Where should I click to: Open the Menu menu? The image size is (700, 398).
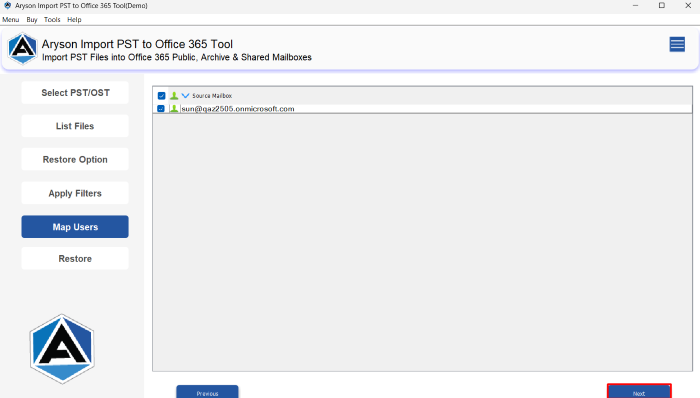click(11, 20)
